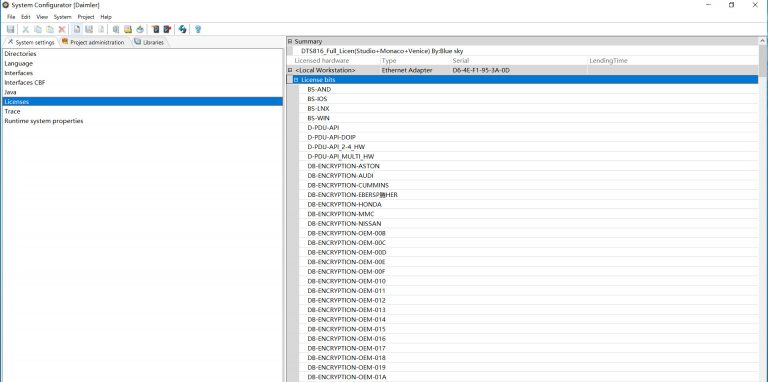Select Interfaces CBF in the settings list
The width and height of the screenshot is (768, 382).
pos(142,83)
